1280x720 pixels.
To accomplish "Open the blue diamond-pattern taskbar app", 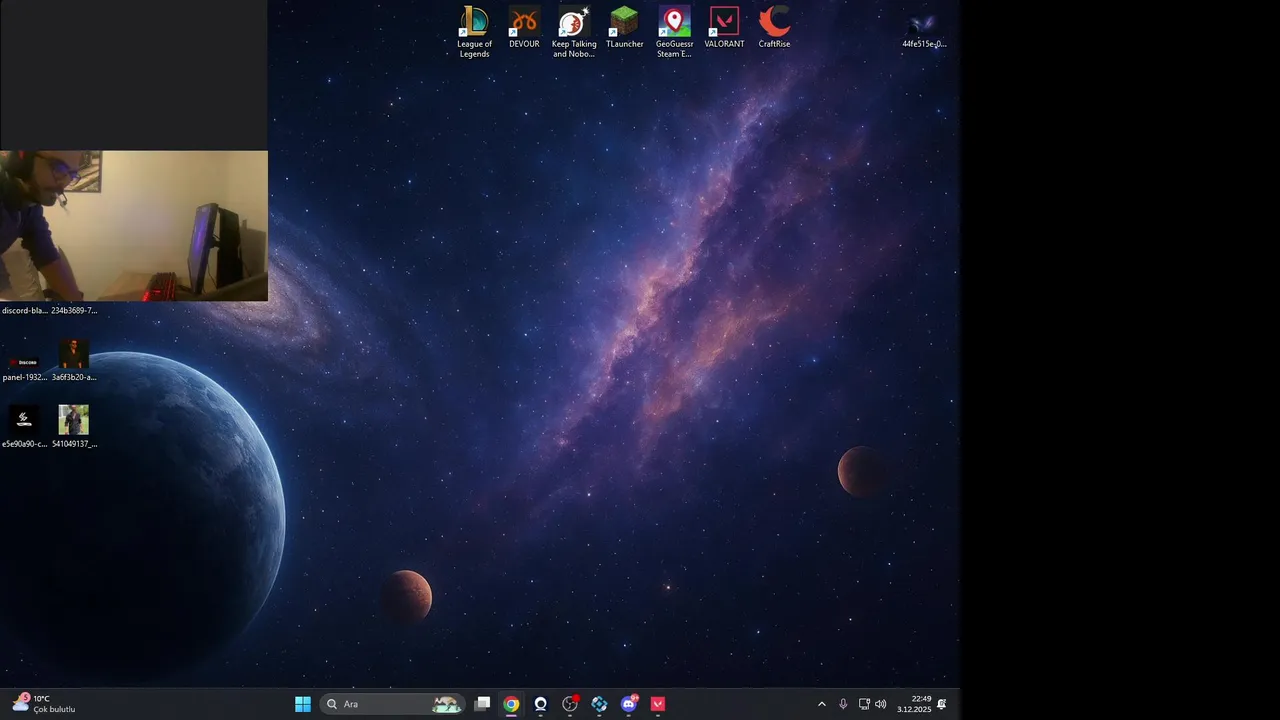I will coord(599,704).
